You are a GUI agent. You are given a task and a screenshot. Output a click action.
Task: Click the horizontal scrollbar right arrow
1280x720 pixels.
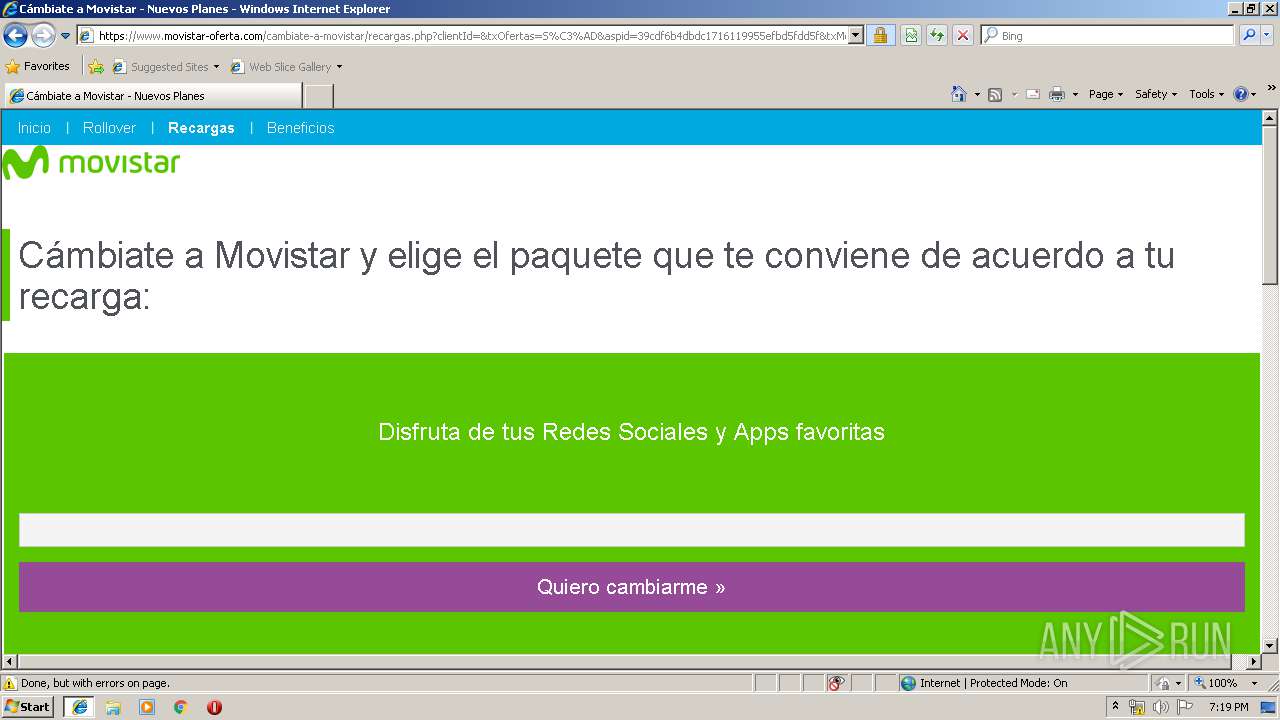[x=1253, y=662]
